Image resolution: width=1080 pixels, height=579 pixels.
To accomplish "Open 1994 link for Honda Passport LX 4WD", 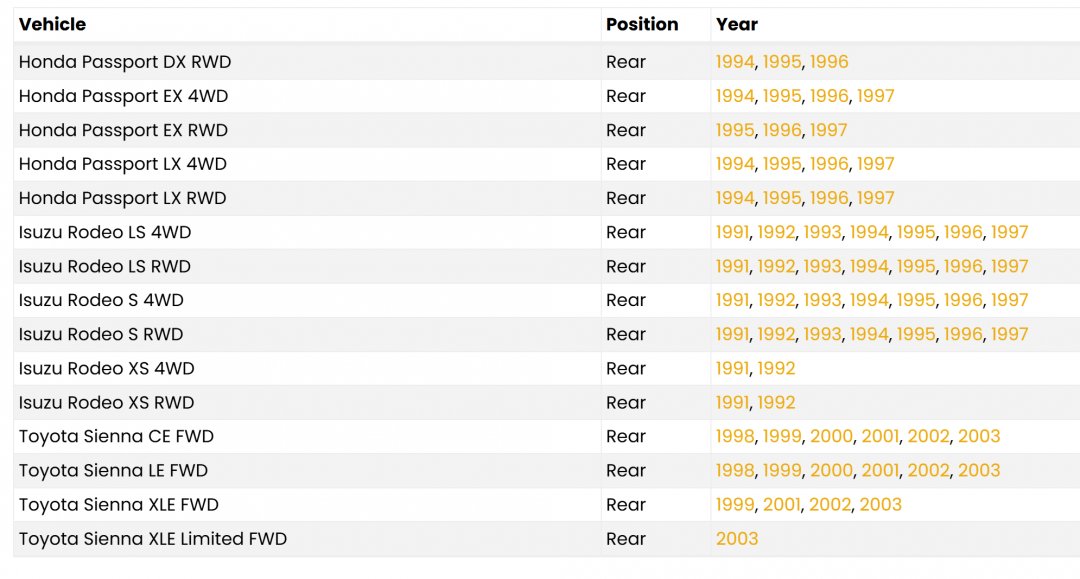I will [735, 164].
